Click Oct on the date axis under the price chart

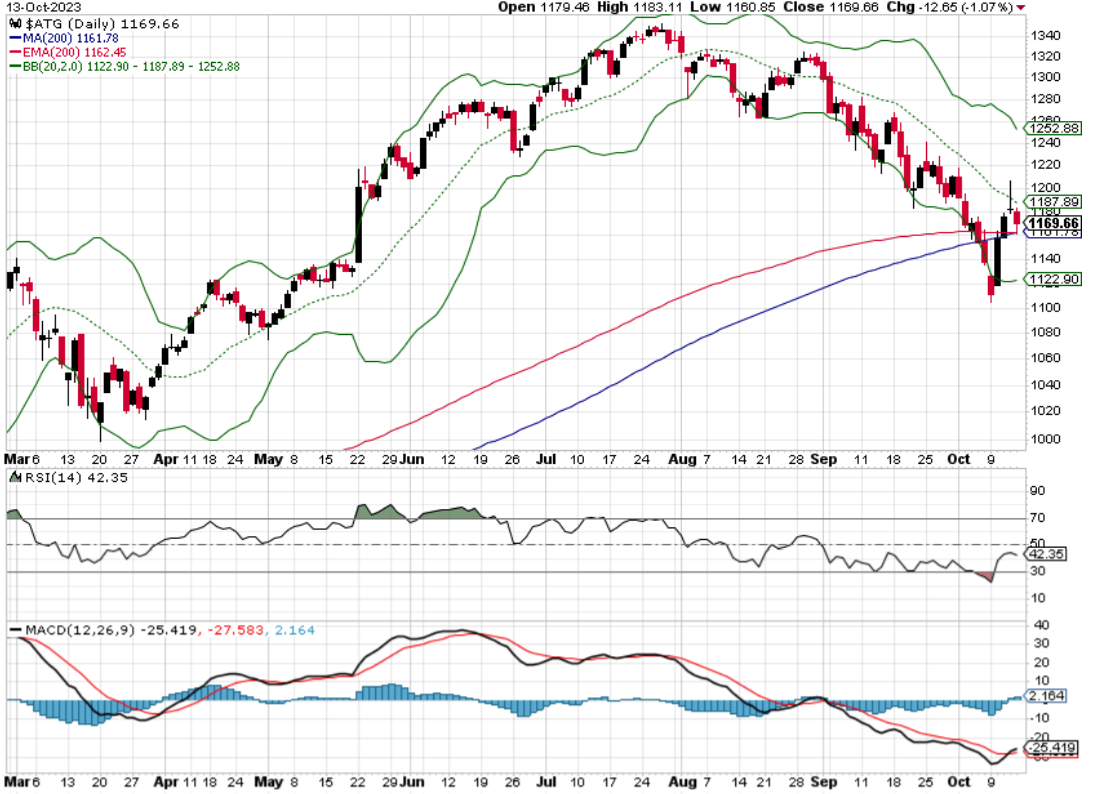click(959, 460)
